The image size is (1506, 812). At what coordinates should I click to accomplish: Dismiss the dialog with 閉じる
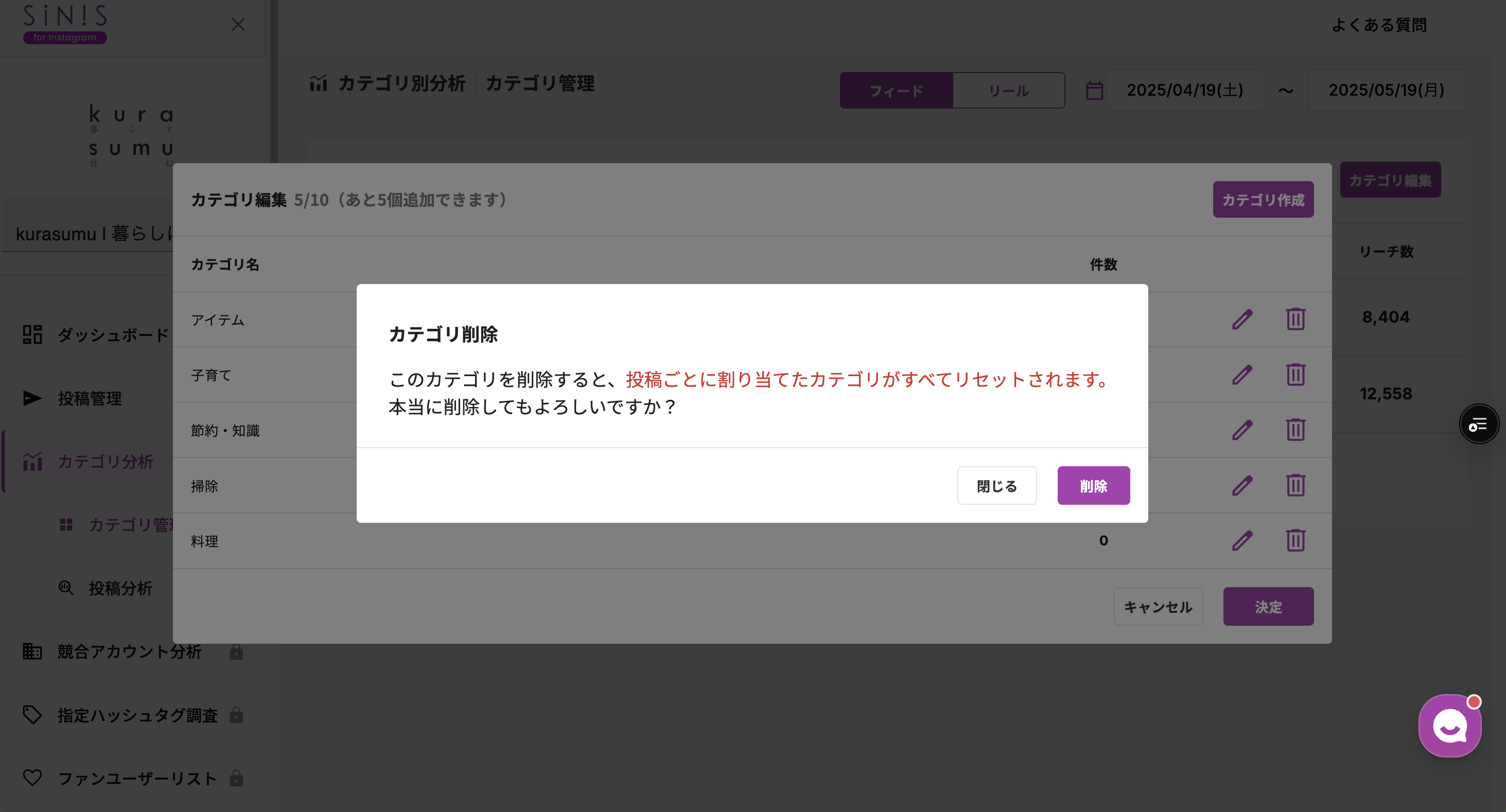click(996, 485)
